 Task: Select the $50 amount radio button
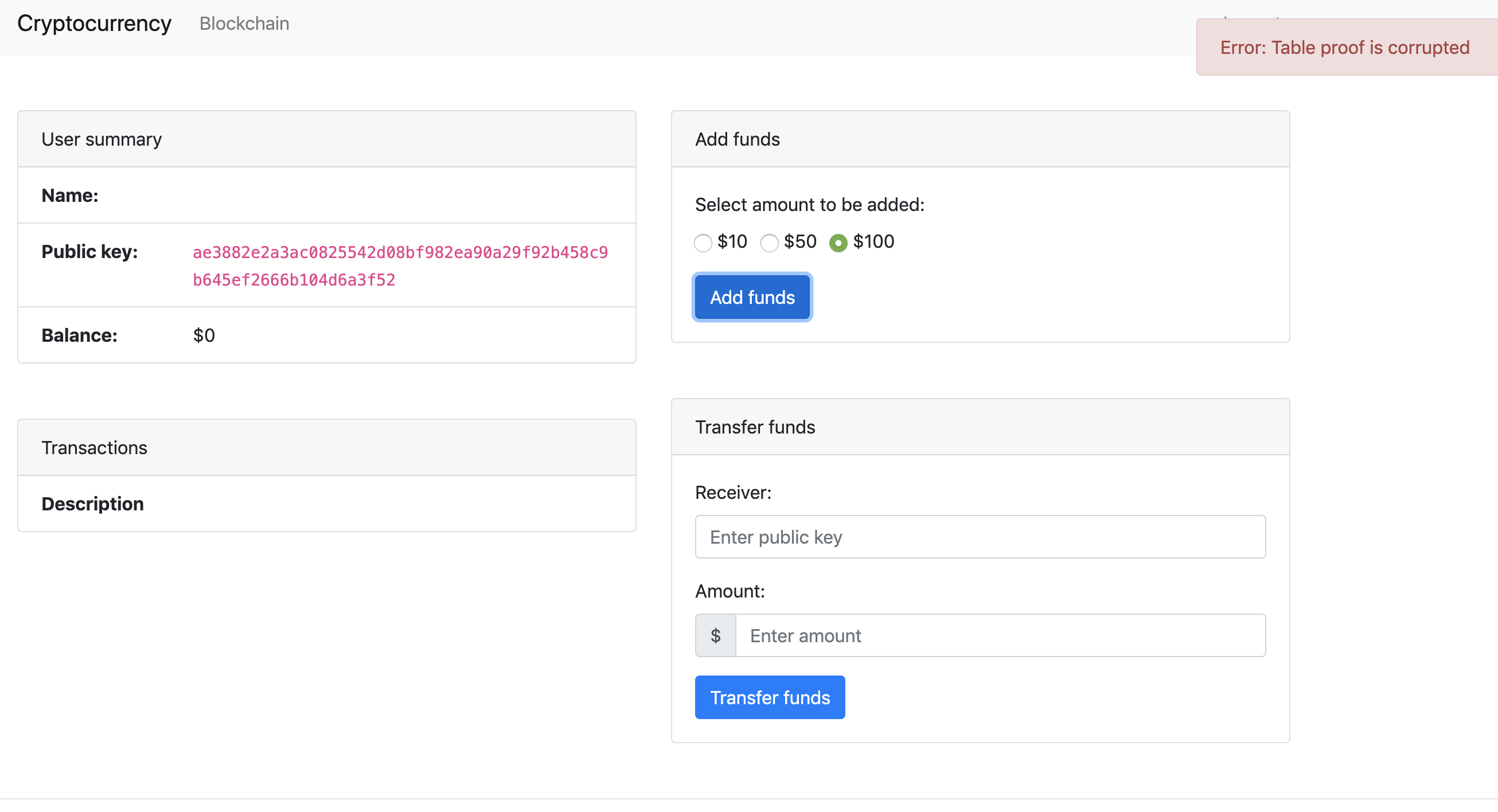coord(769,243)
